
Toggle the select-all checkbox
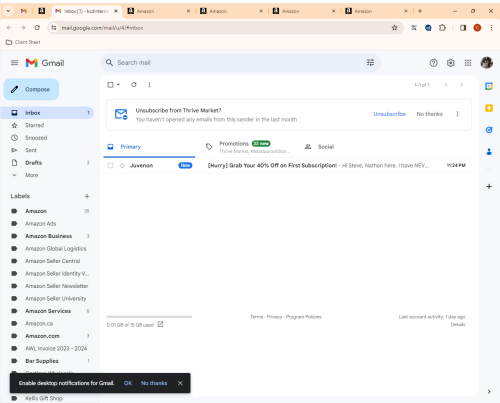coord(110,85)
